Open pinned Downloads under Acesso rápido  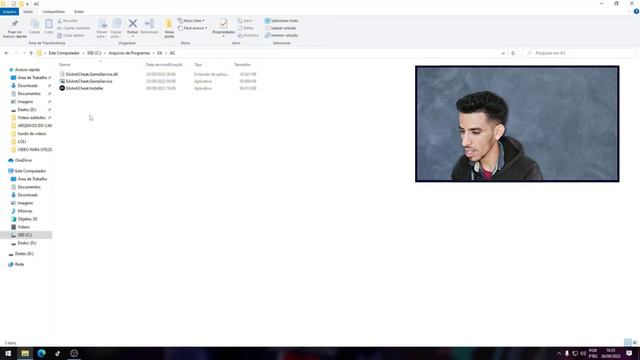pyautogui.click(x=27, y=86)
